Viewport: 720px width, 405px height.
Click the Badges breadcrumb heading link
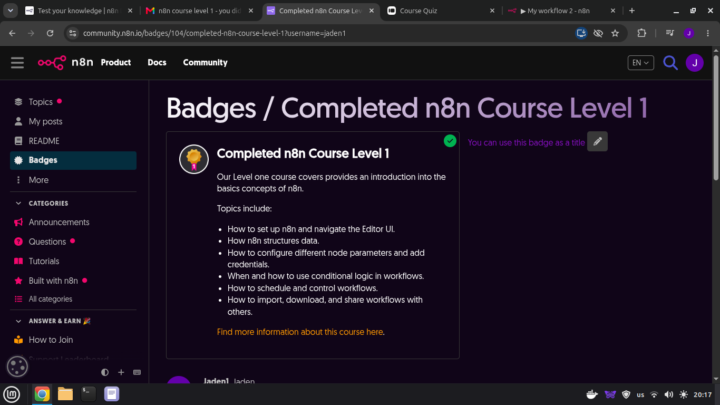click(x=211, y=109)
